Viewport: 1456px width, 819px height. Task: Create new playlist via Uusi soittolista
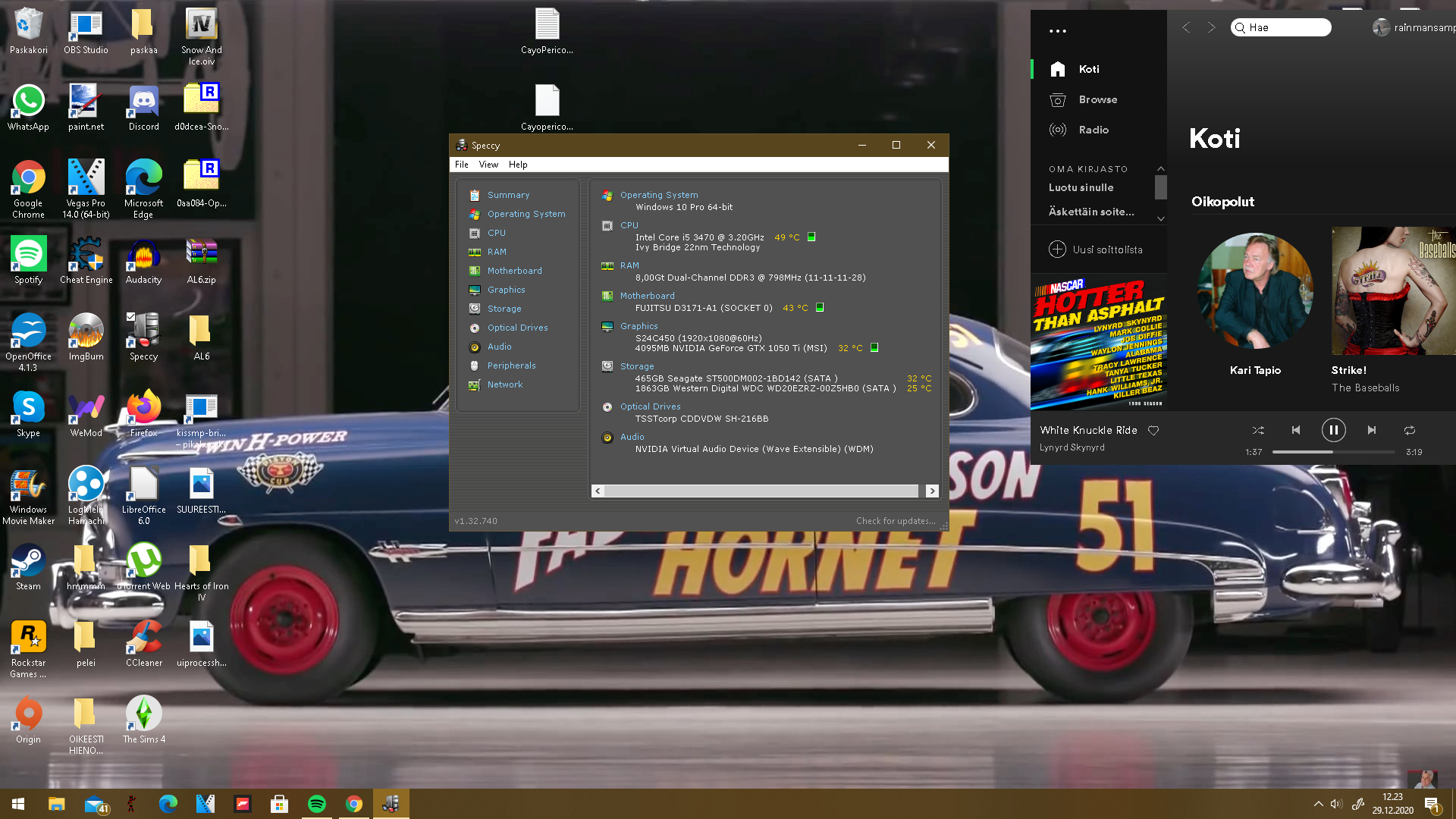1095,249
